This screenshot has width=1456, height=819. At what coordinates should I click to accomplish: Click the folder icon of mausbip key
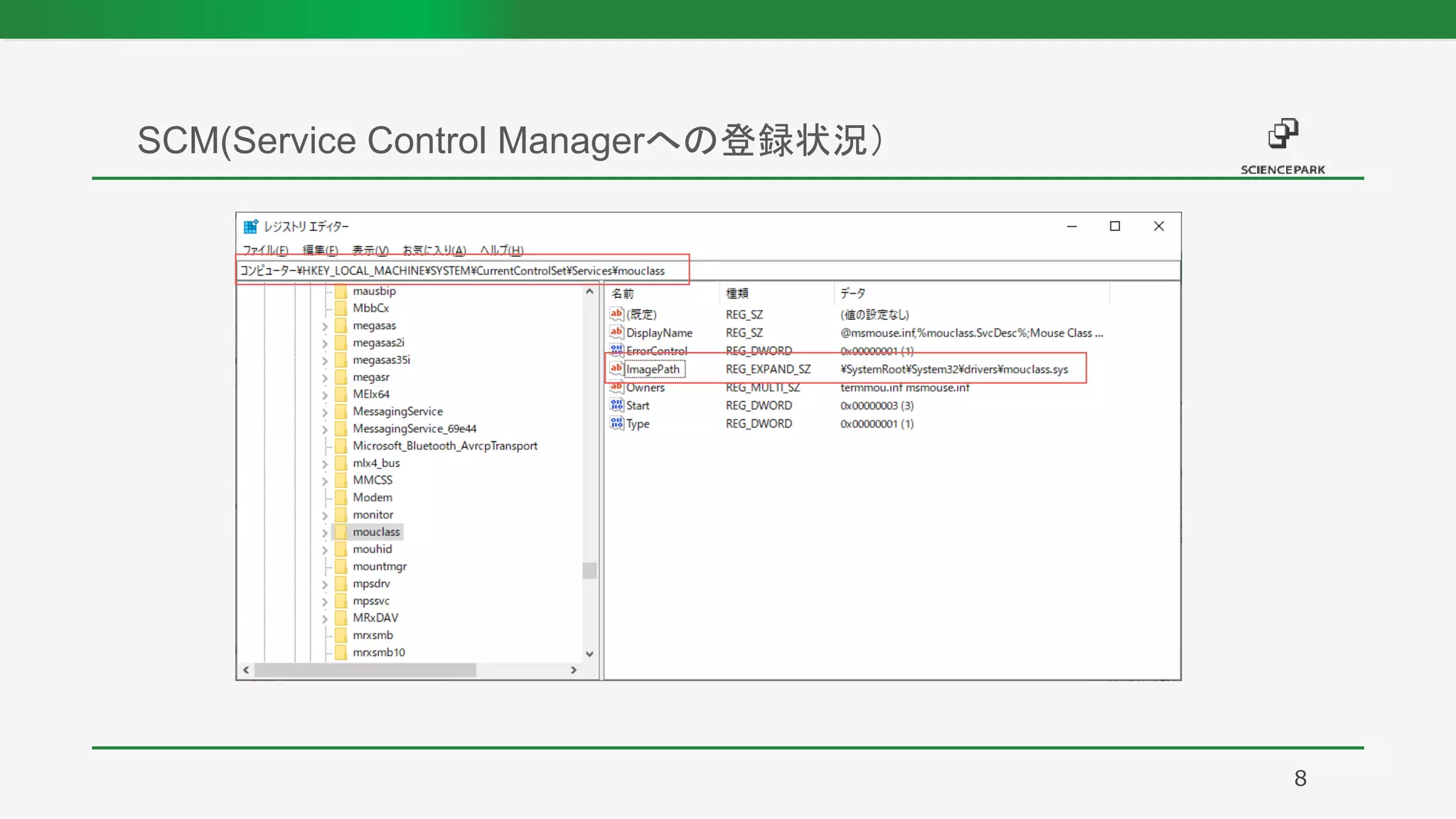(x=341, y=291)
